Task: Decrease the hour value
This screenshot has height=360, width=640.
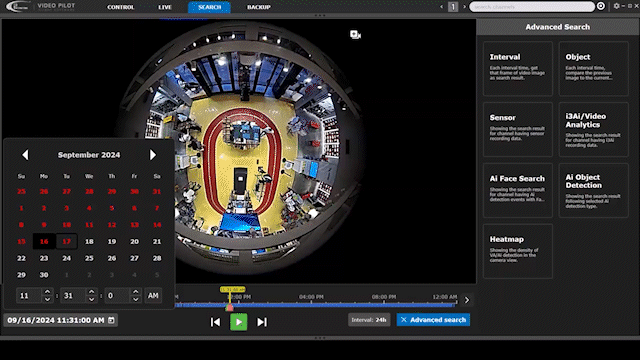Action: pyautogui.click(x=47, y=299)
